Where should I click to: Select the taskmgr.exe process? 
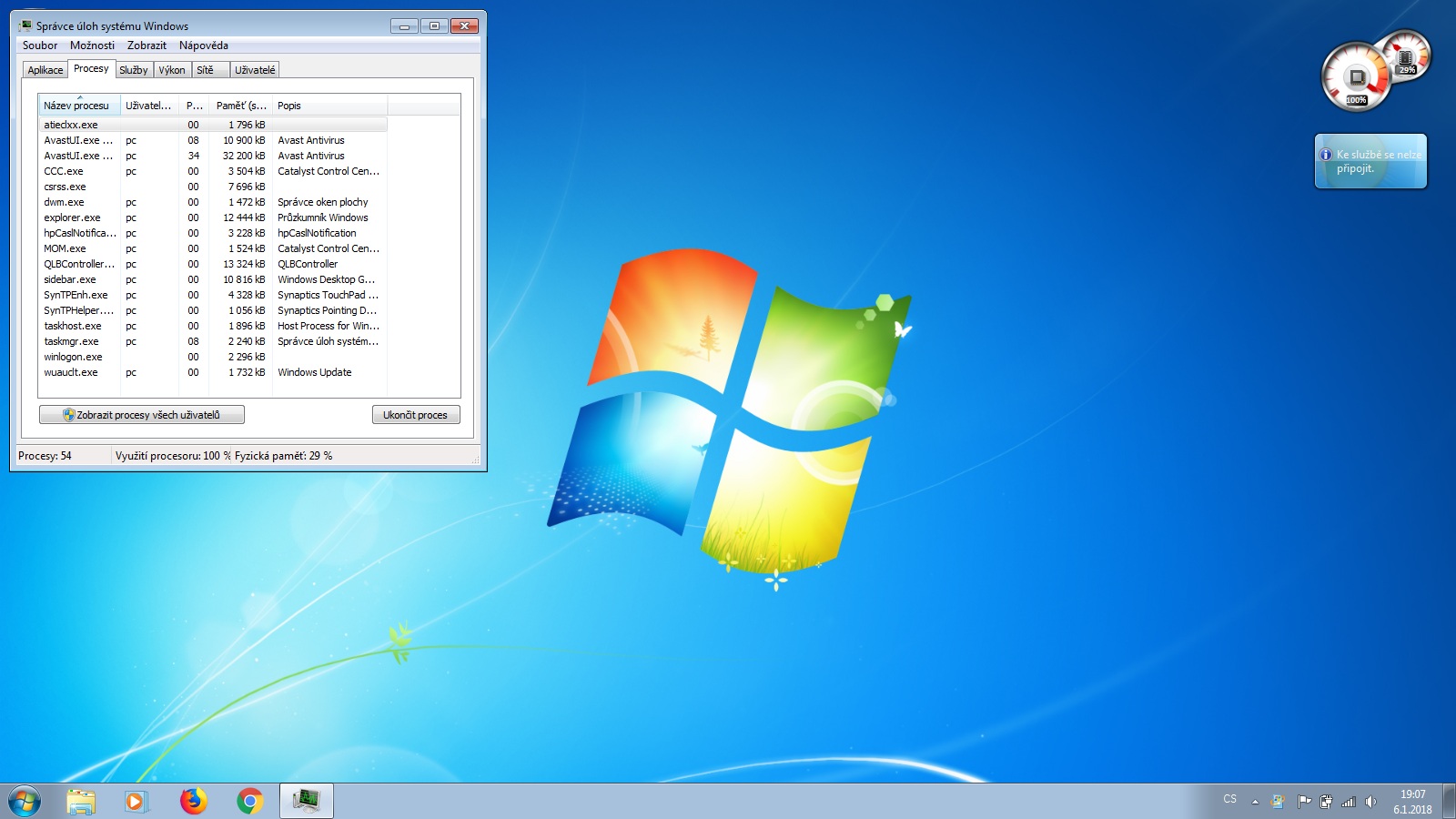[x=213, y=341]
